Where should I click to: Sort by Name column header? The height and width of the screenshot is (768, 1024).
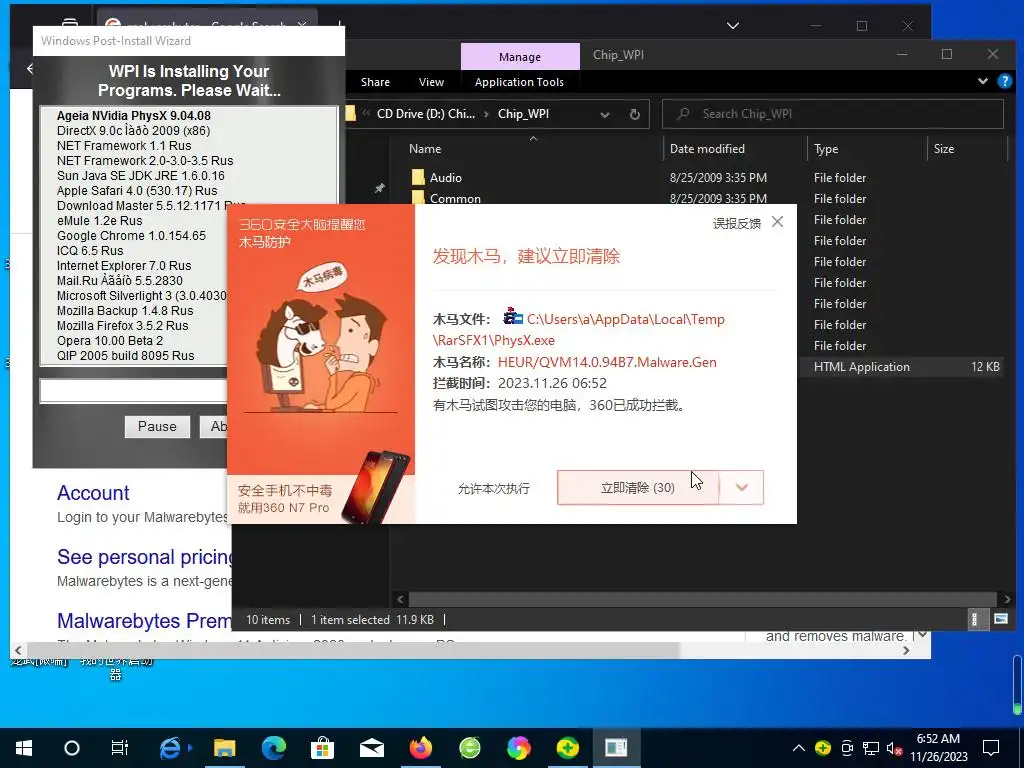click(425, 149)
